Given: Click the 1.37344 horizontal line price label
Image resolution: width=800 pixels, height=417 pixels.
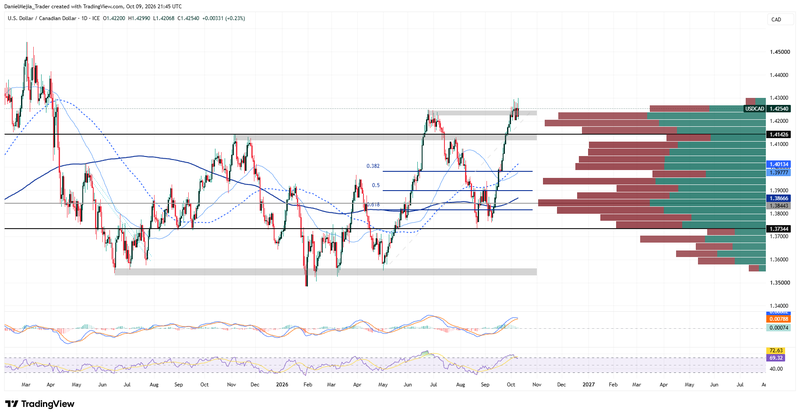Looking at the screenshot, I should coord(779,229).
